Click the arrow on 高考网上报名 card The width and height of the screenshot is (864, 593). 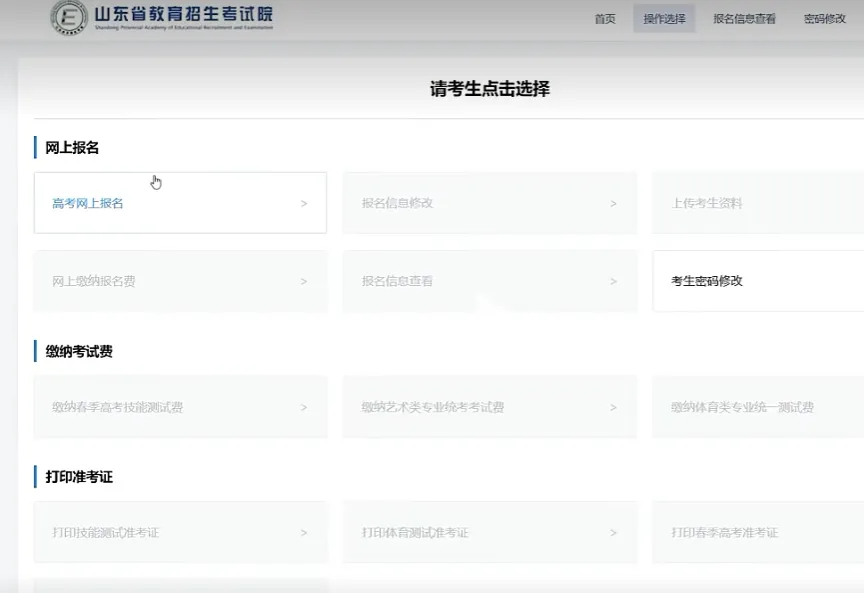[x=304, y=203]
